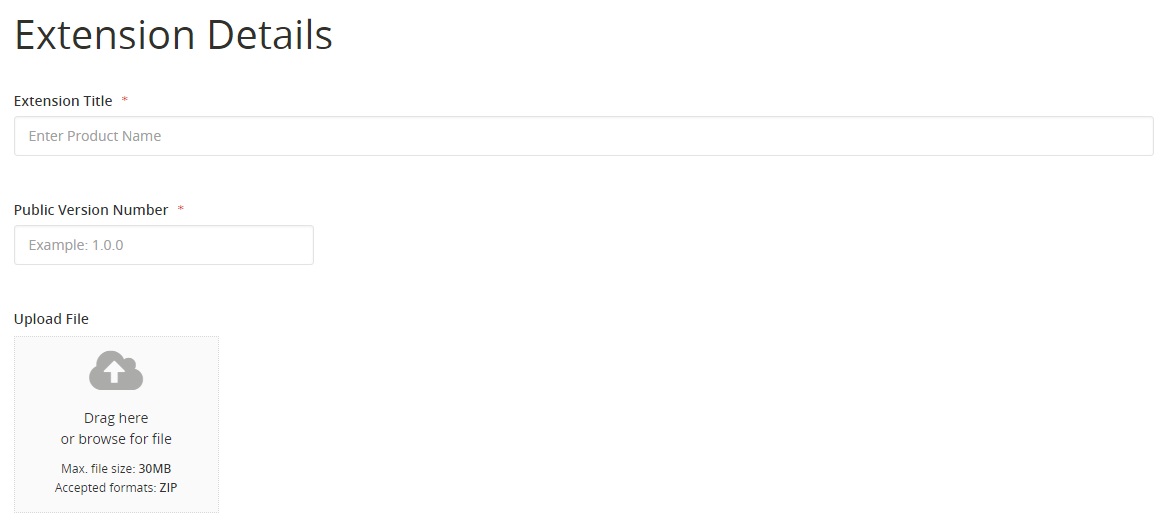The image size is (1163, 525).
Task: Click the 'Example: 1.0.0' placeholder text
Action: pos(76,245)
